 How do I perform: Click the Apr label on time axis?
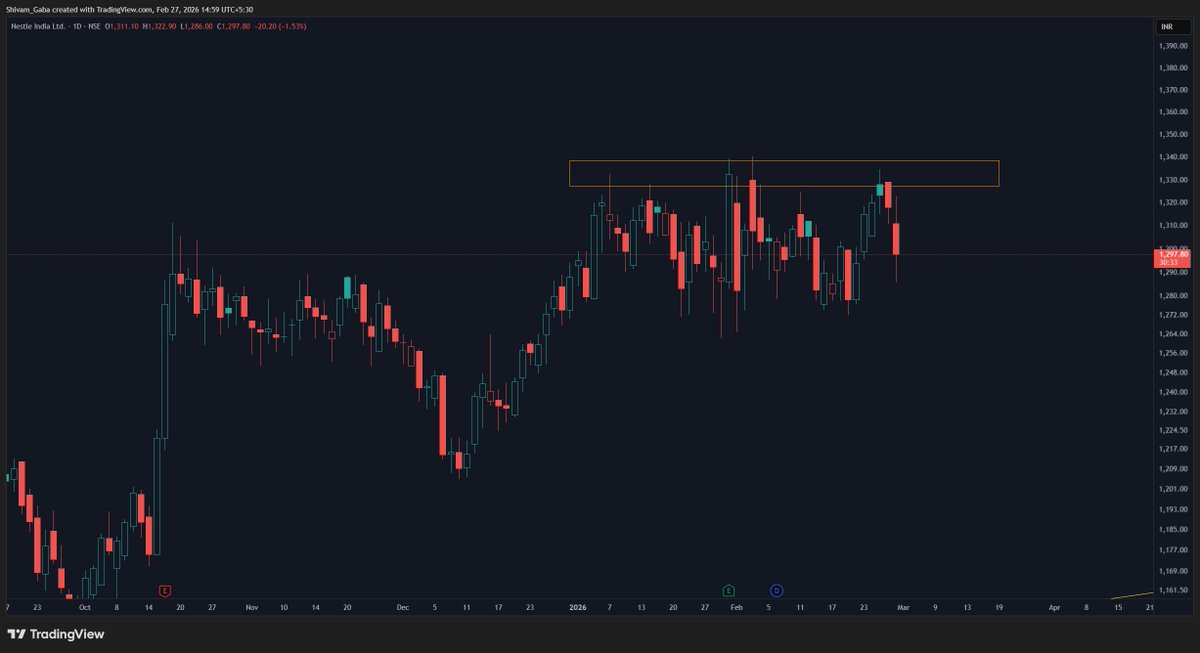[1054, 607]
